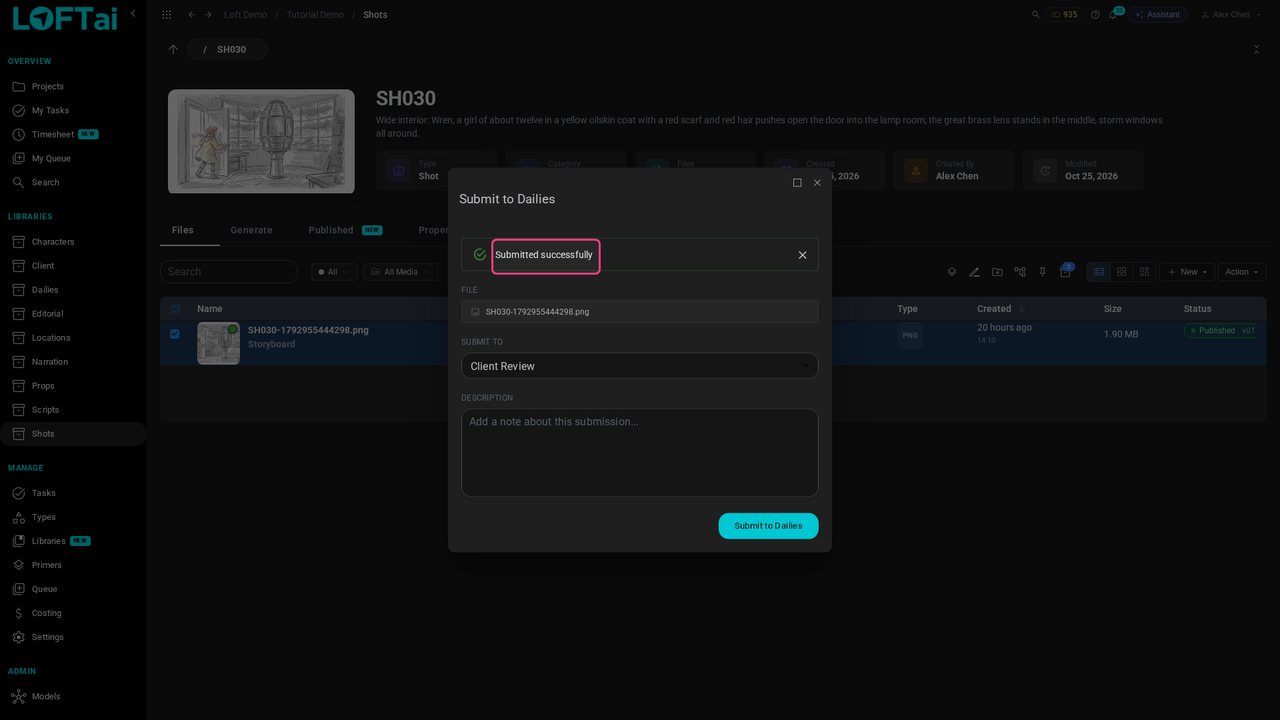Click the Tutorial Demo breadcrumb link

point(315,15)
